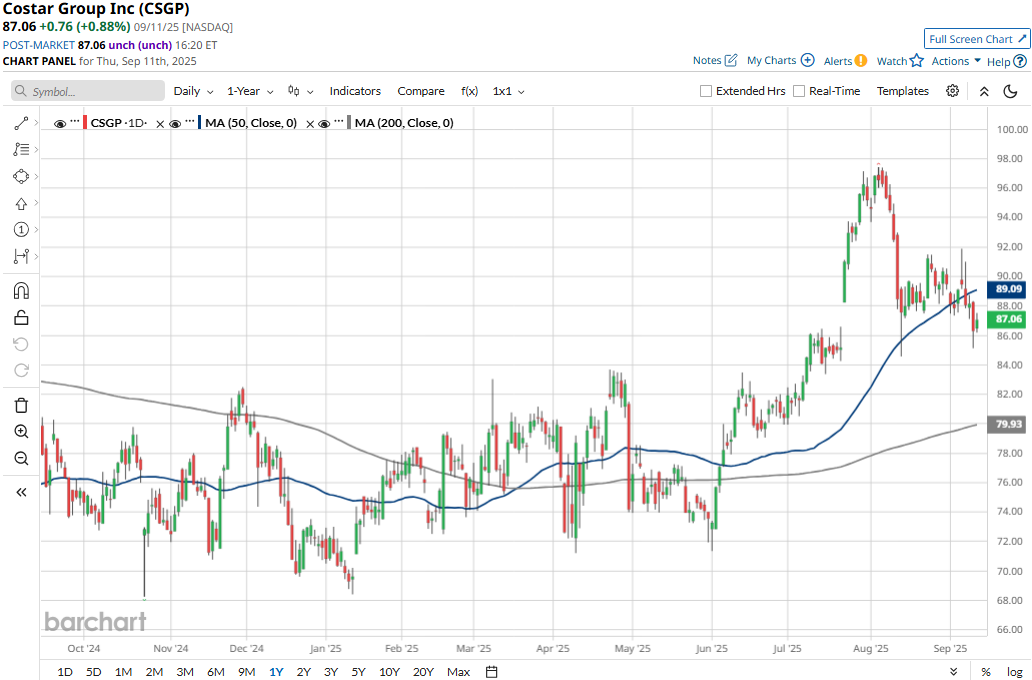Open the f(x) expressions menu
1032x680 pixels.
tap(469, 91)
